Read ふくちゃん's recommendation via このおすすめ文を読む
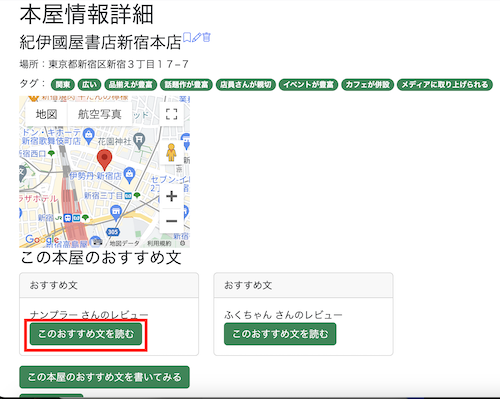 coord(280,334)
